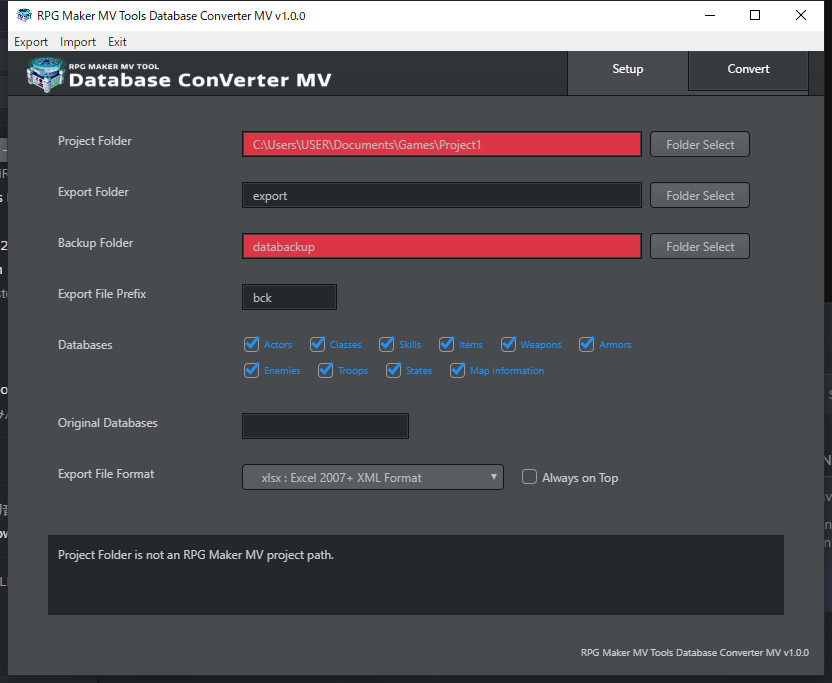This screenshot has height=683, width=832.
Task: Toggle the Troops database checkbox
Action: tap(325, 370)
